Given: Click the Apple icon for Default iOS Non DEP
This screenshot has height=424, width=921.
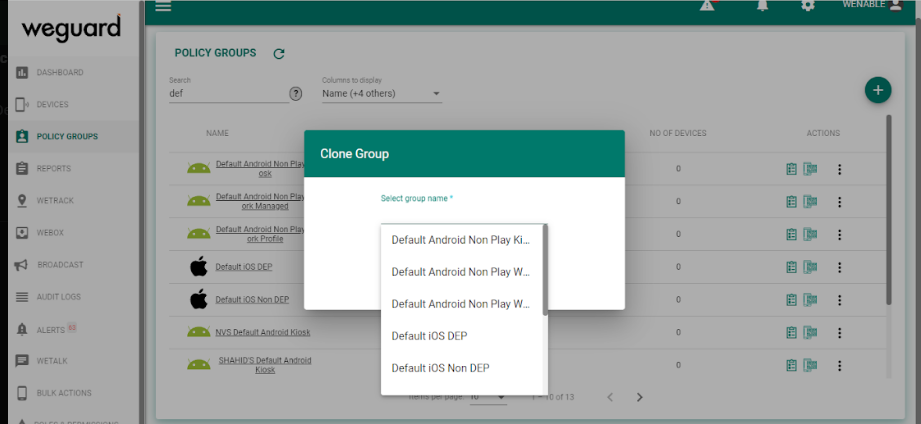Looking at the screenshot, I should pos(199,299).
